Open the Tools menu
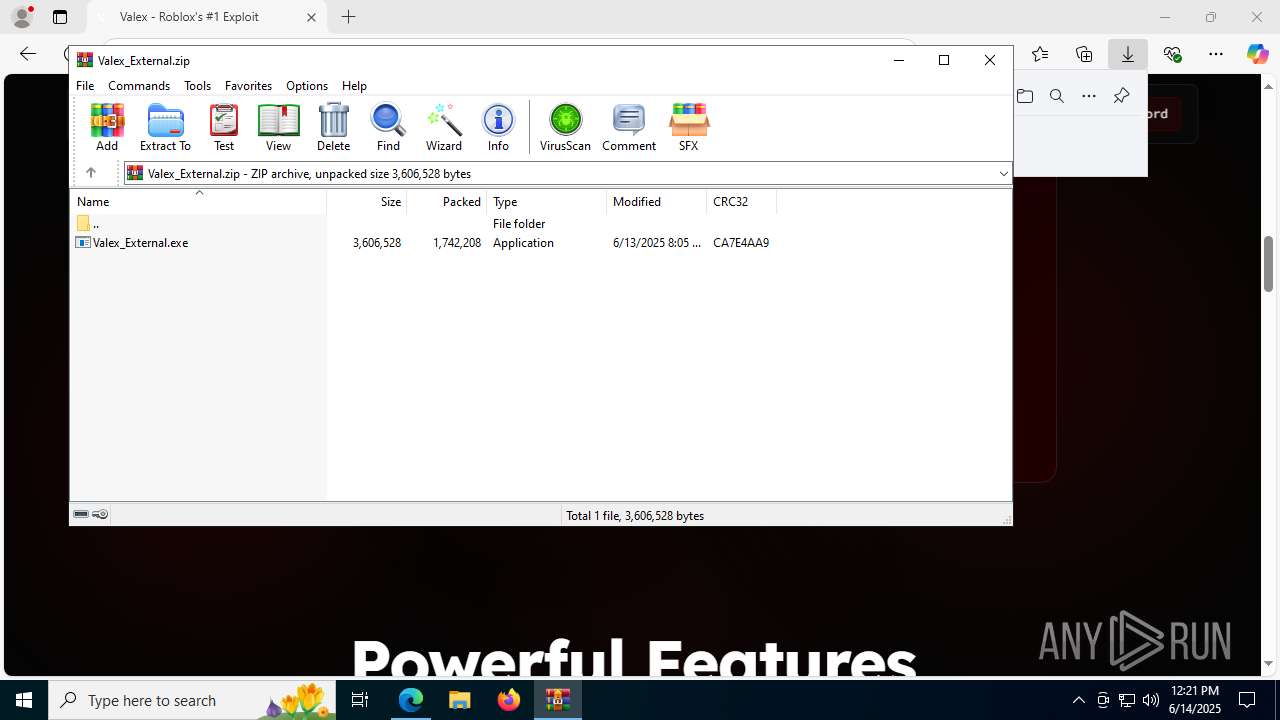 197,86
